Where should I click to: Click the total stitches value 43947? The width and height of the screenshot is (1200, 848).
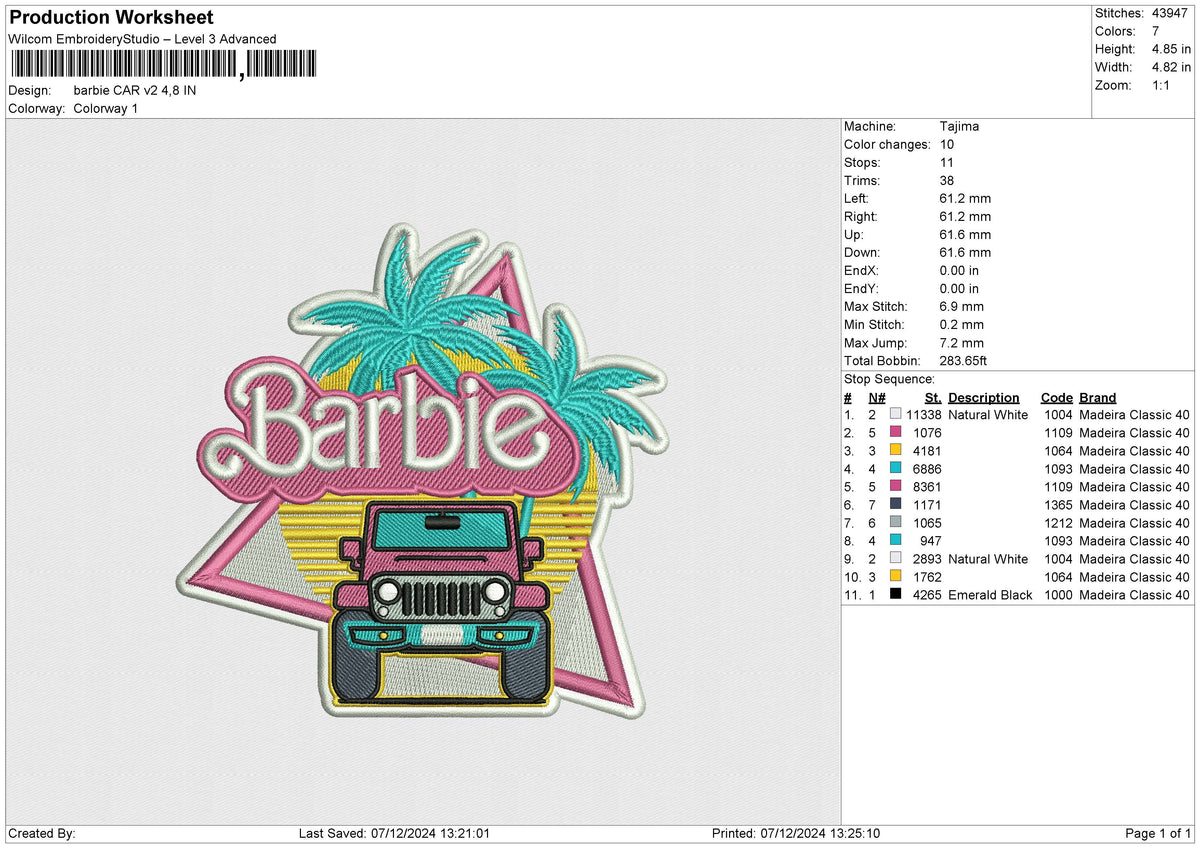coord(1170,13)
